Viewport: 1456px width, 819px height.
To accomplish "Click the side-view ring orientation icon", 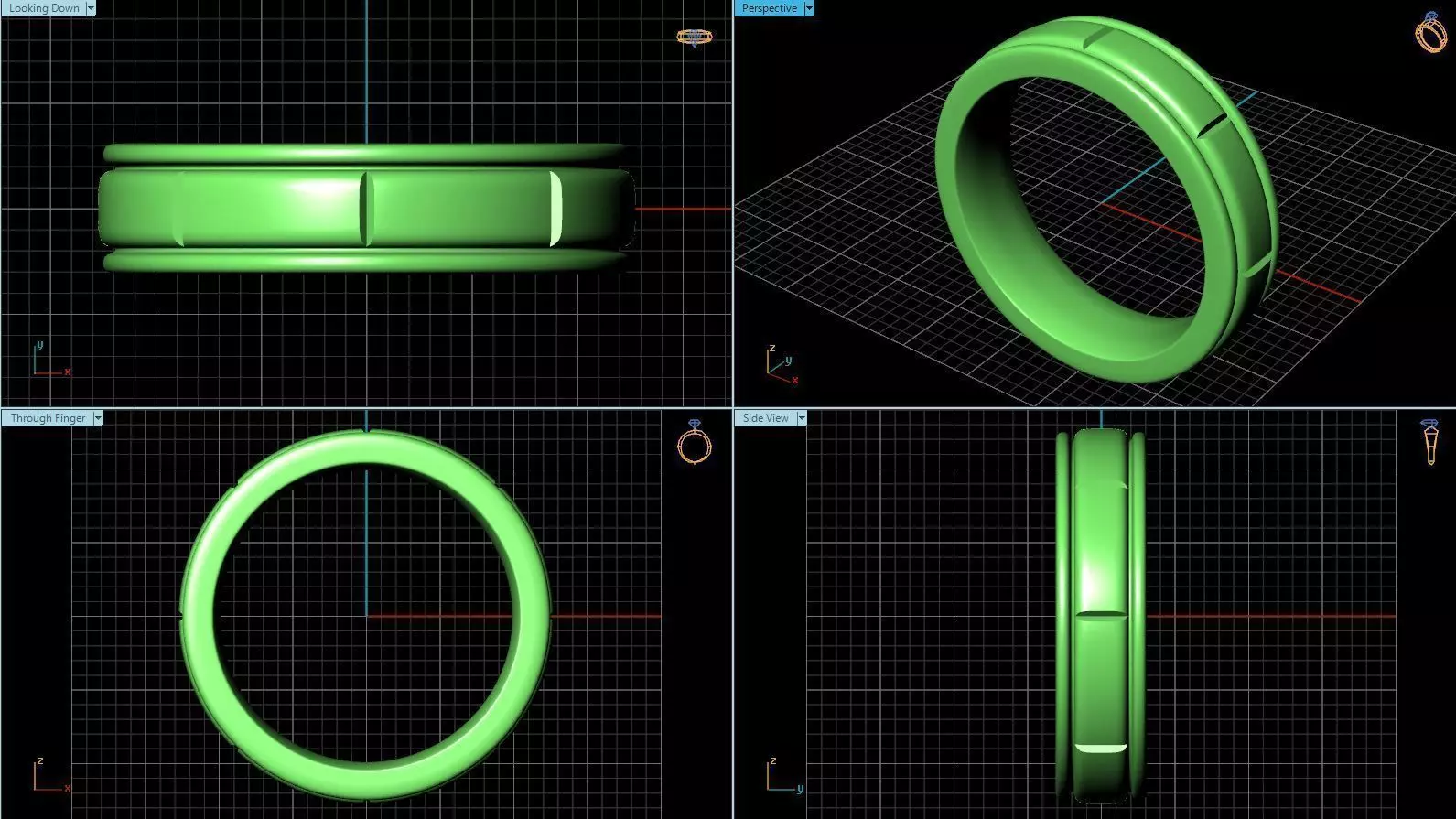I will [x=1429, y=442].
